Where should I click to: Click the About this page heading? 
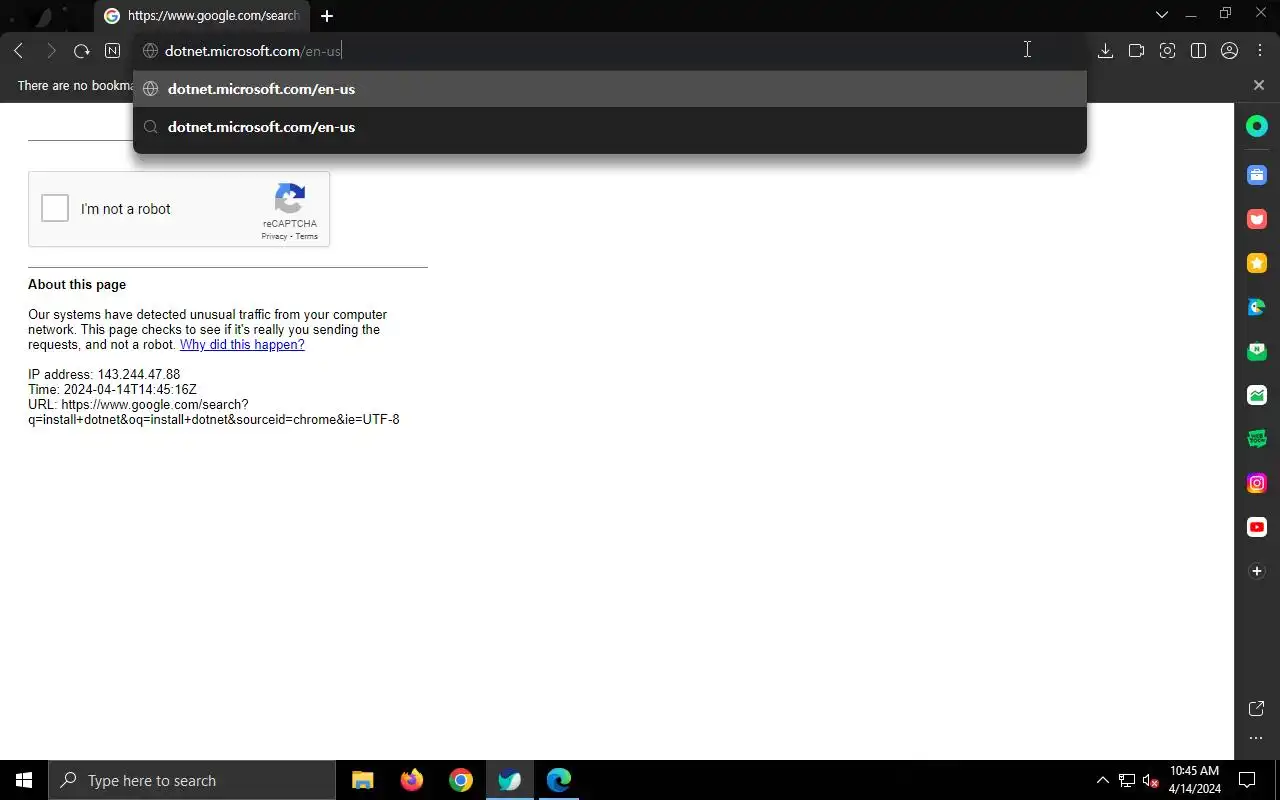tap(77, 284)
